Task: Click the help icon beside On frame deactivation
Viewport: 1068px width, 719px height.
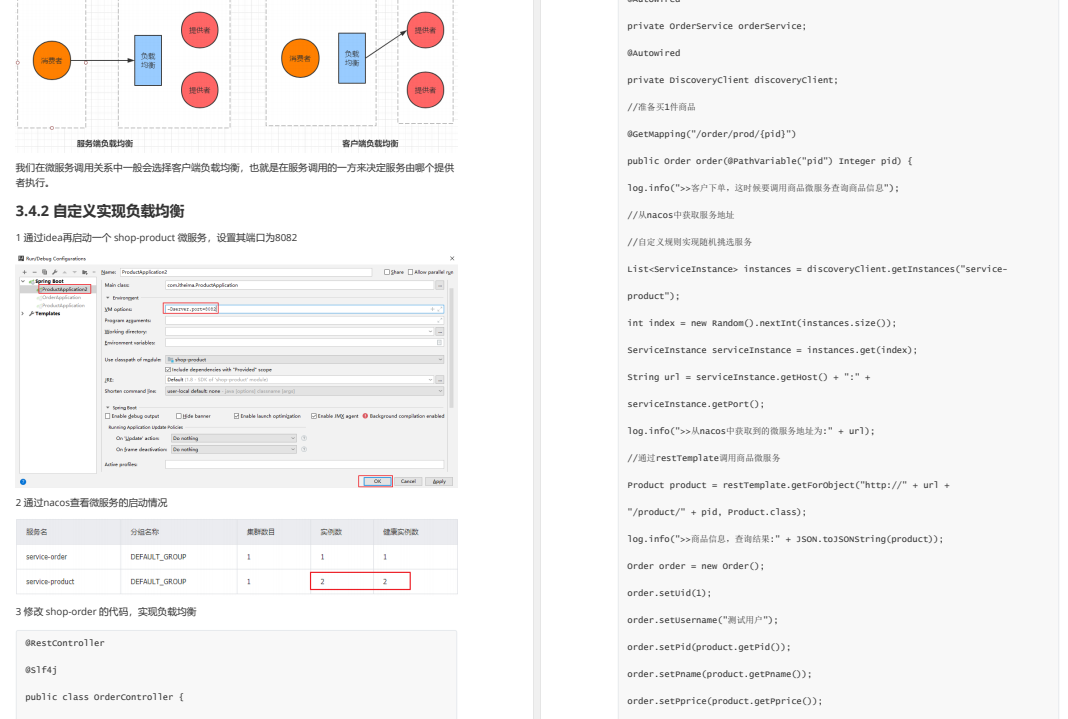Action: point(304,449)
